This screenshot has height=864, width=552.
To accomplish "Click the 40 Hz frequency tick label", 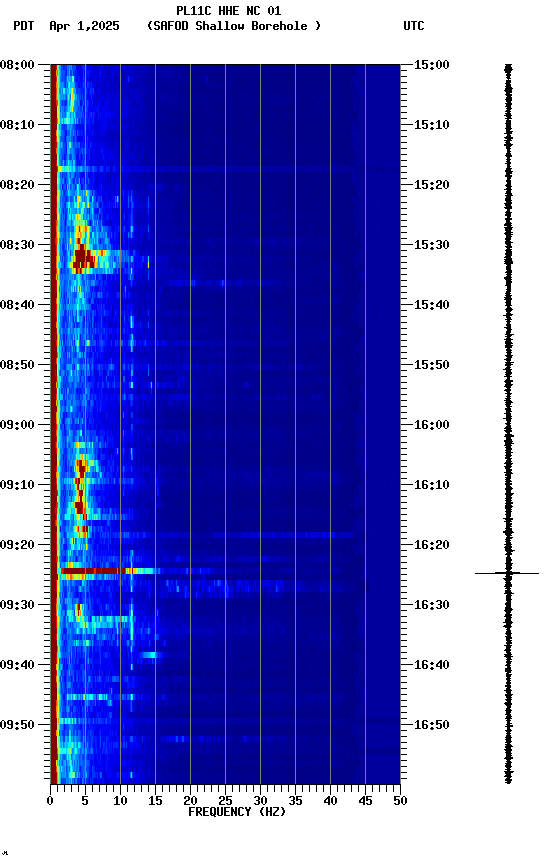I will [x=330, y=801].
